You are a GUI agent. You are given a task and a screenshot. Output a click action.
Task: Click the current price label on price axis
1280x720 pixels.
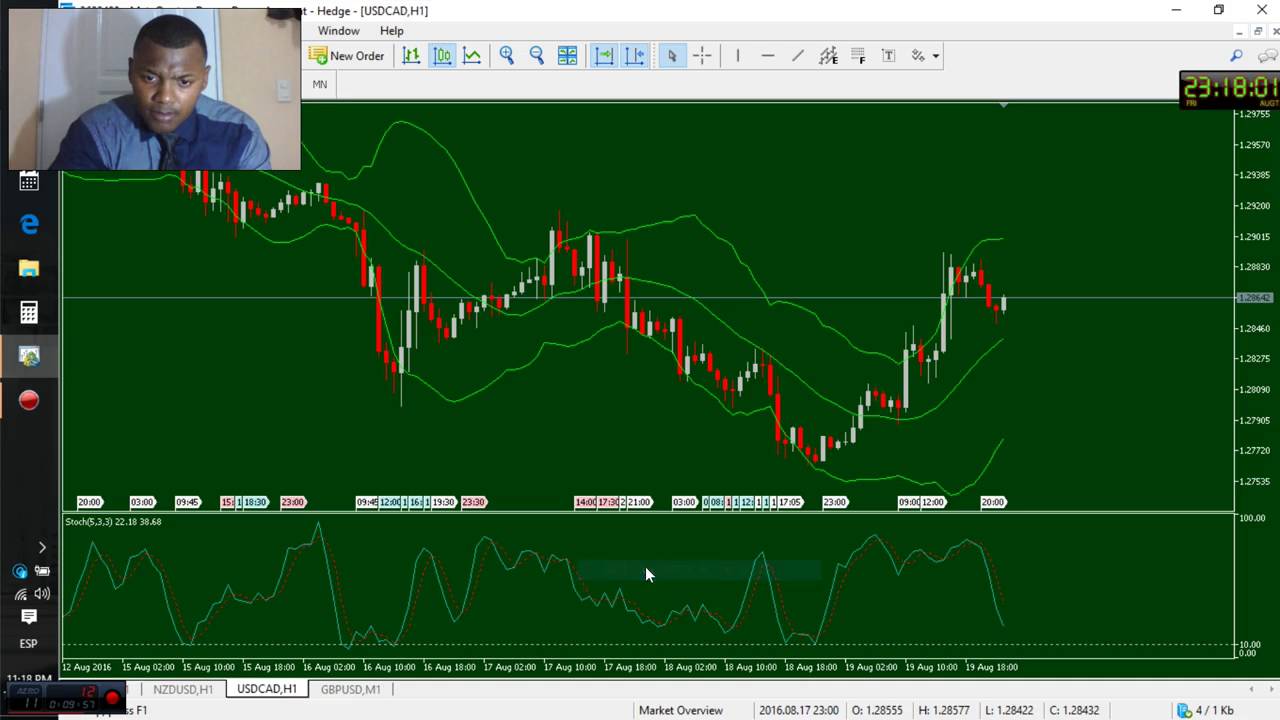pos(1255,298)
